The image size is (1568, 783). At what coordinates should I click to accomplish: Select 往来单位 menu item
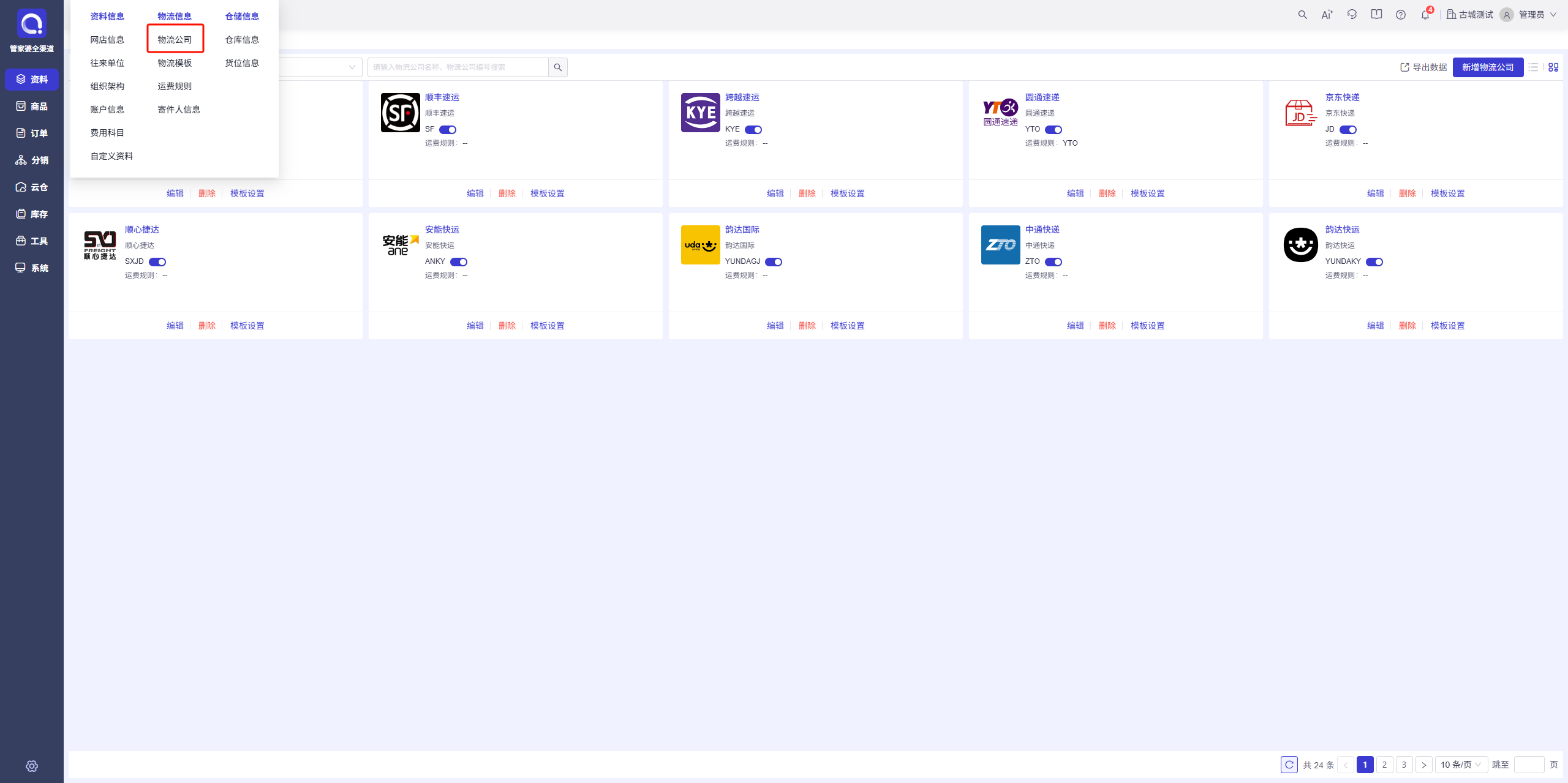[107, 63]
